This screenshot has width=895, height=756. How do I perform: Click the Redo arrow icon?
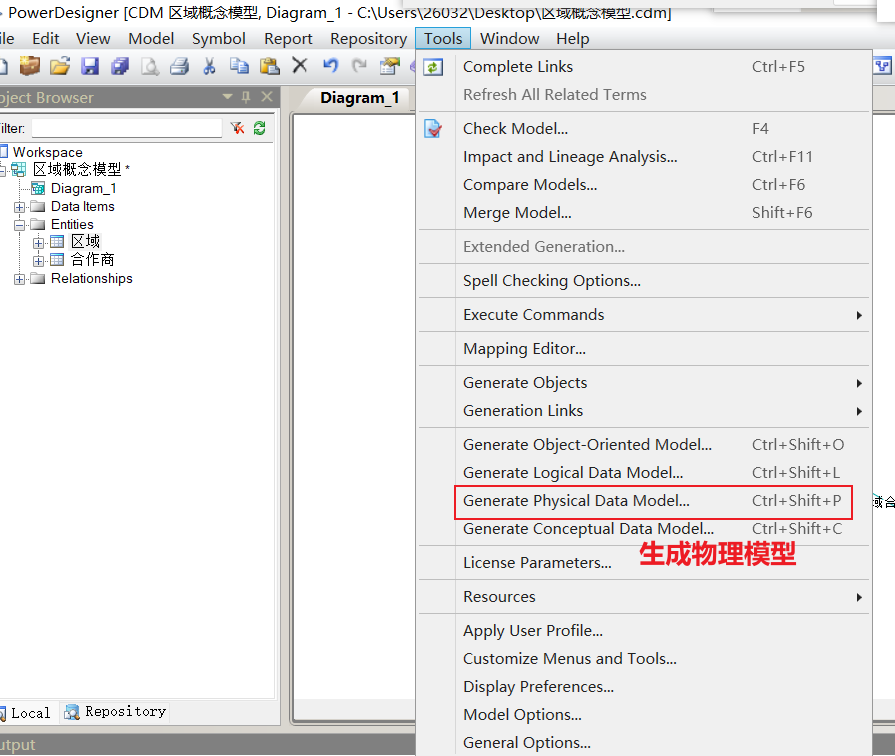pos(359,65)
